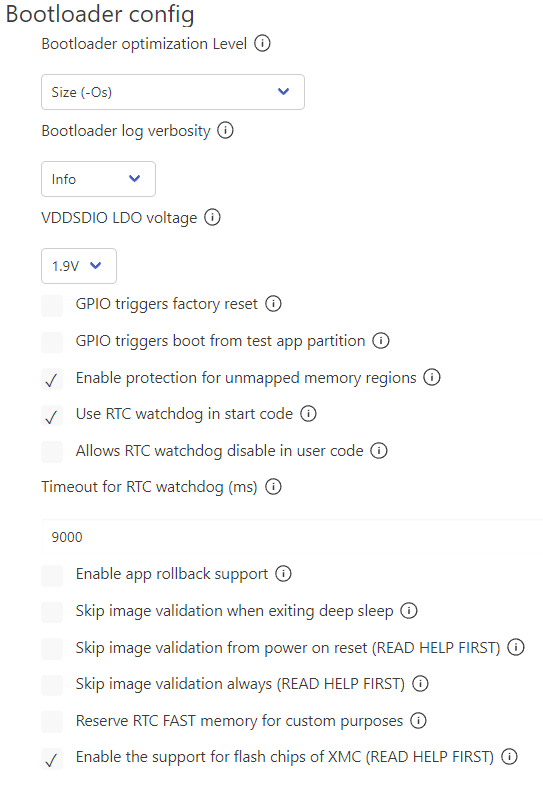543x785 pixels.
Task: Click info icon for Use RTC watchdog in start code
Action: pyautogui.click(x=308, y=414)
